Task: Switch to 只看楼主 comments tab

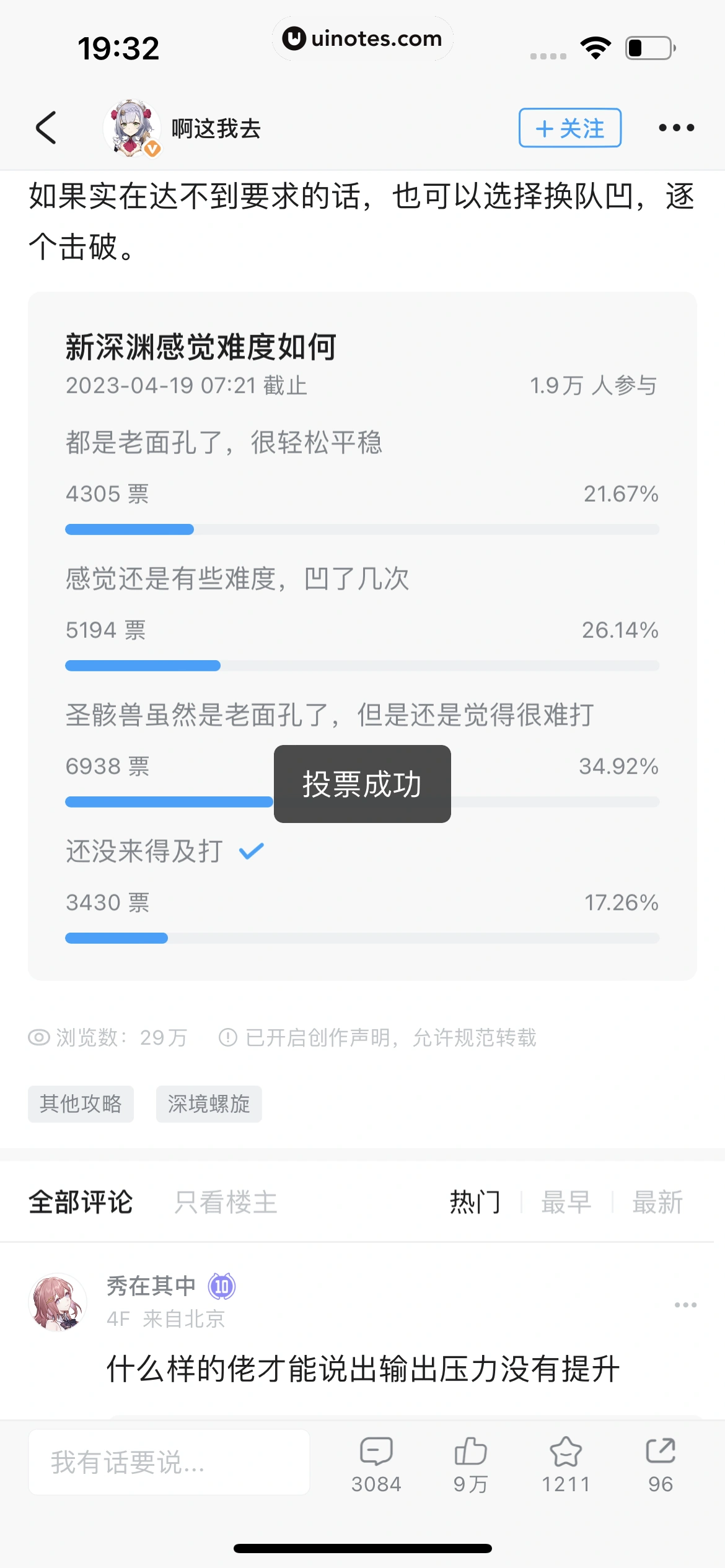Action: tap(226, 1202)
